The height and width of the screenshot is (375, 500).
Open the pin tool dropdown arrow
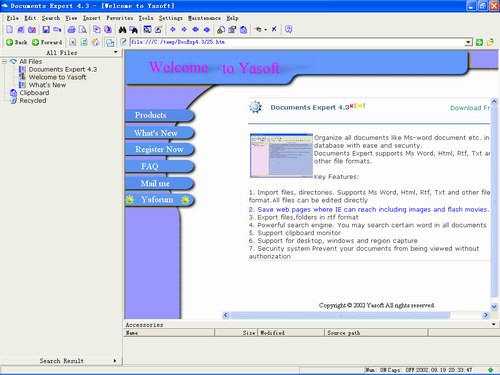point(266,30)
